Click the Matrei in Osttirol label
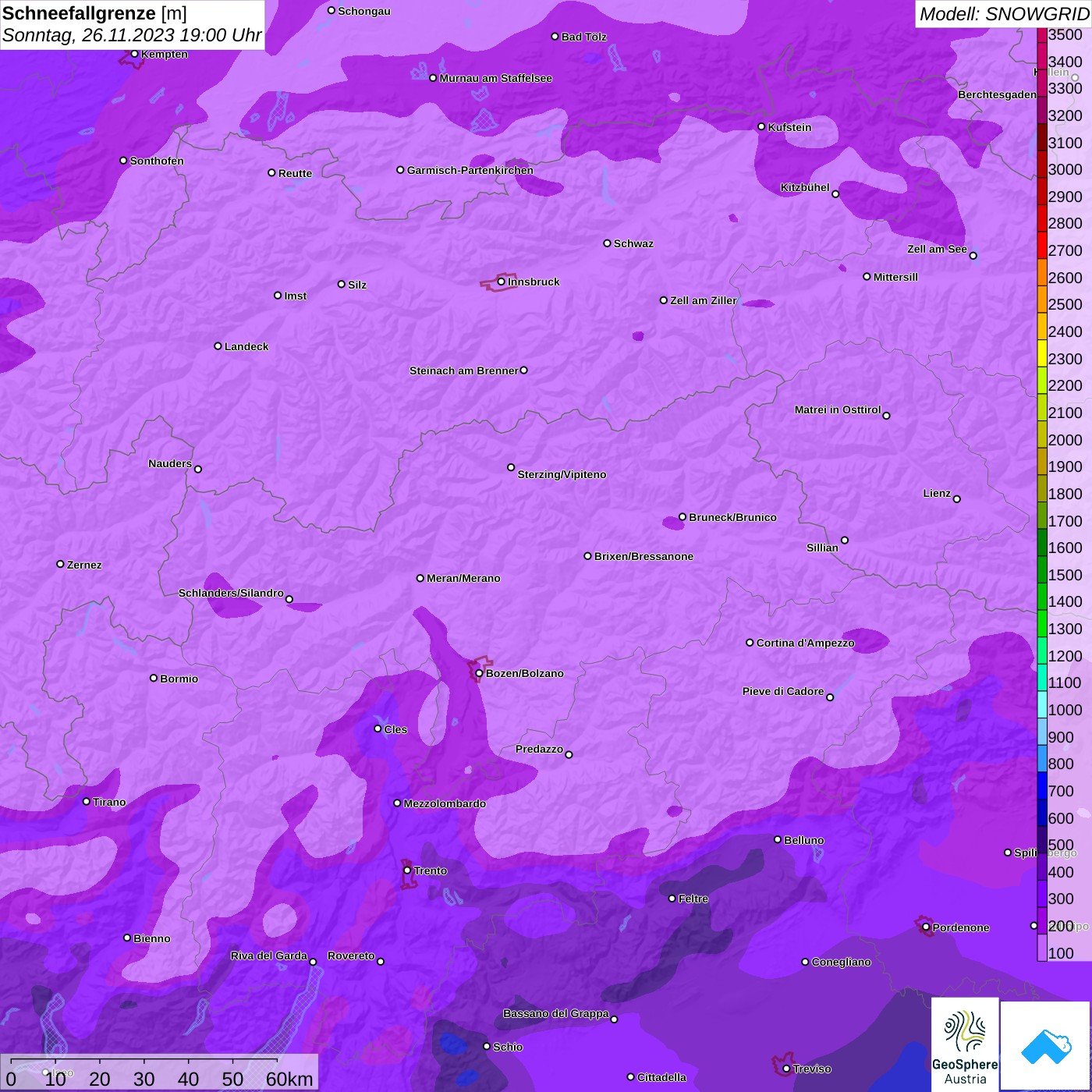1092x1092 pixels. click(838, 409)
